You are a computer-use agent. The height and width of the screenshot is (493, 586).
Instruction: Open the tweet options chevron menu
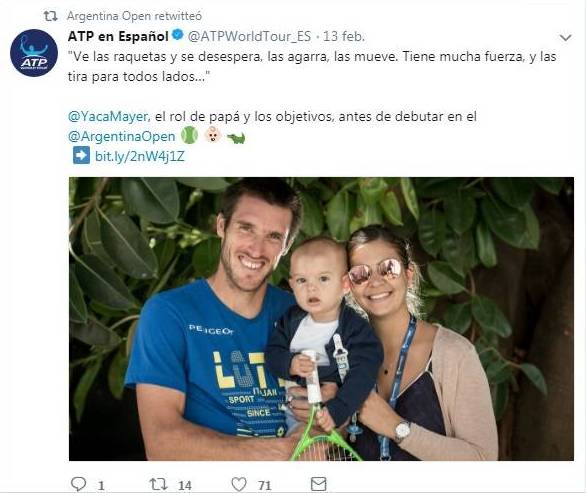(x=565, y=37)
